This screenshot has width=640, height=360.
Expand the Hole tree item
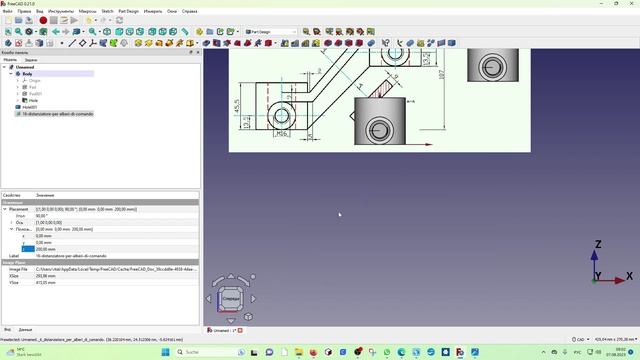pos(18,100)
